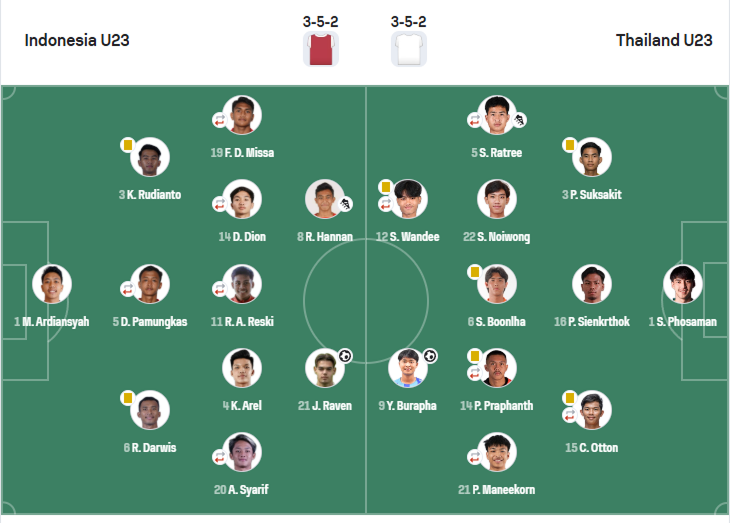730x523 pixels.
Task: Open the Thailand U23 team name link
Action: pos(664,41)
